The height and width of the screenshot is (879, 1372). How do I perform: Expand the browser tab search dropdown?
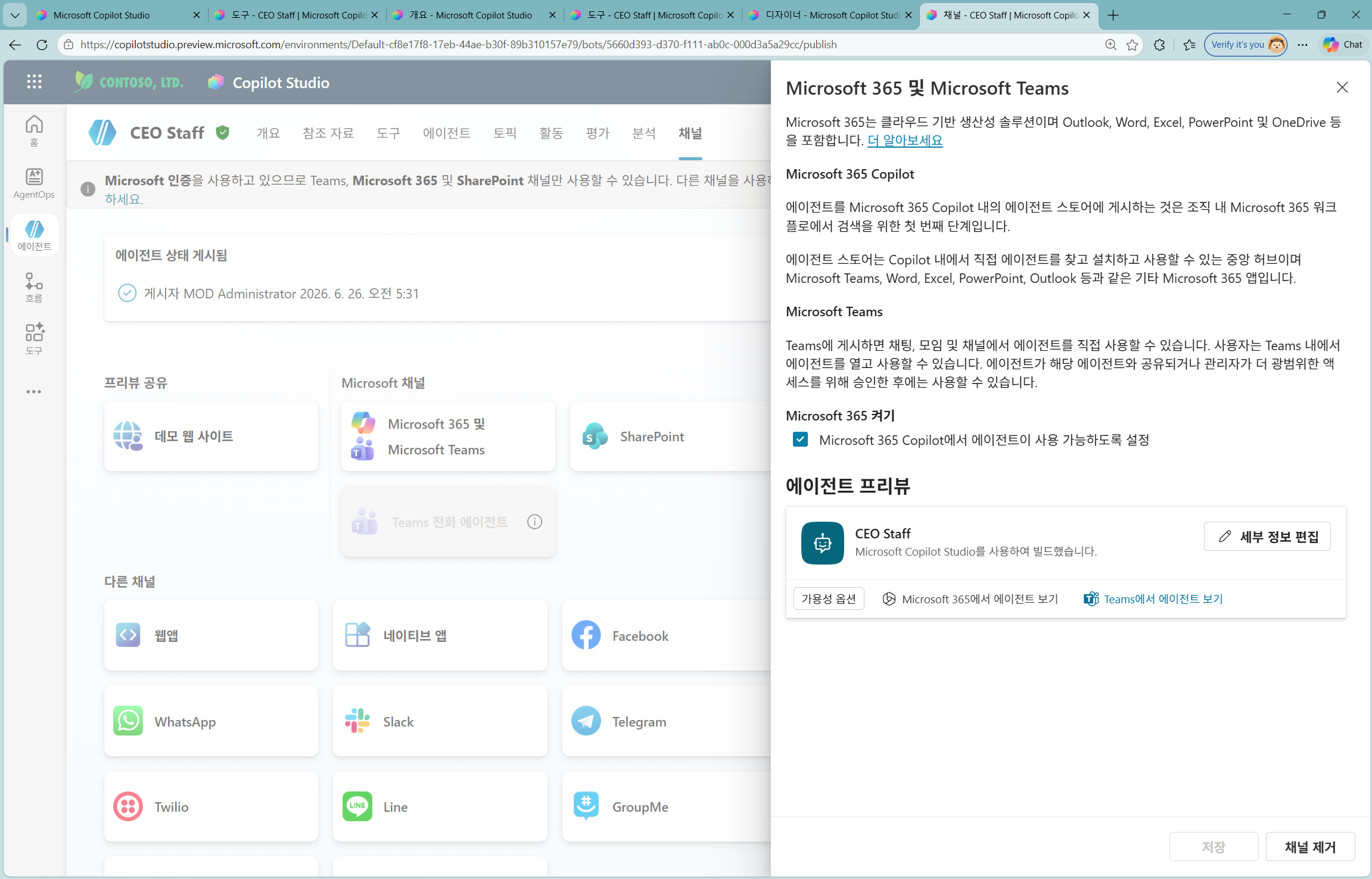click(x=15, y=15)
